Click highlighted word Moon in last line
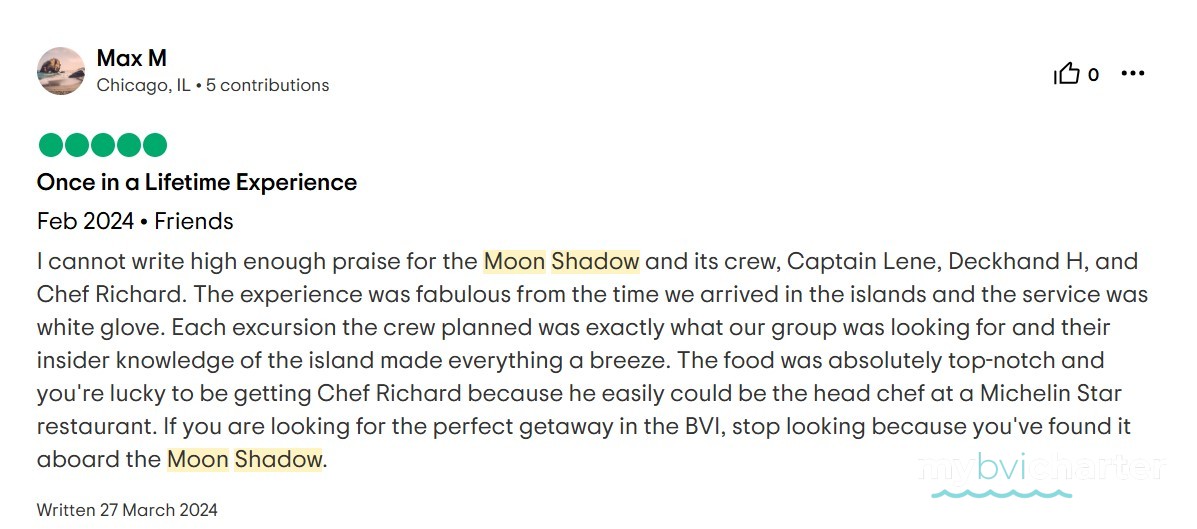The height and width of the screenshot is (529, 1197). 198,460
